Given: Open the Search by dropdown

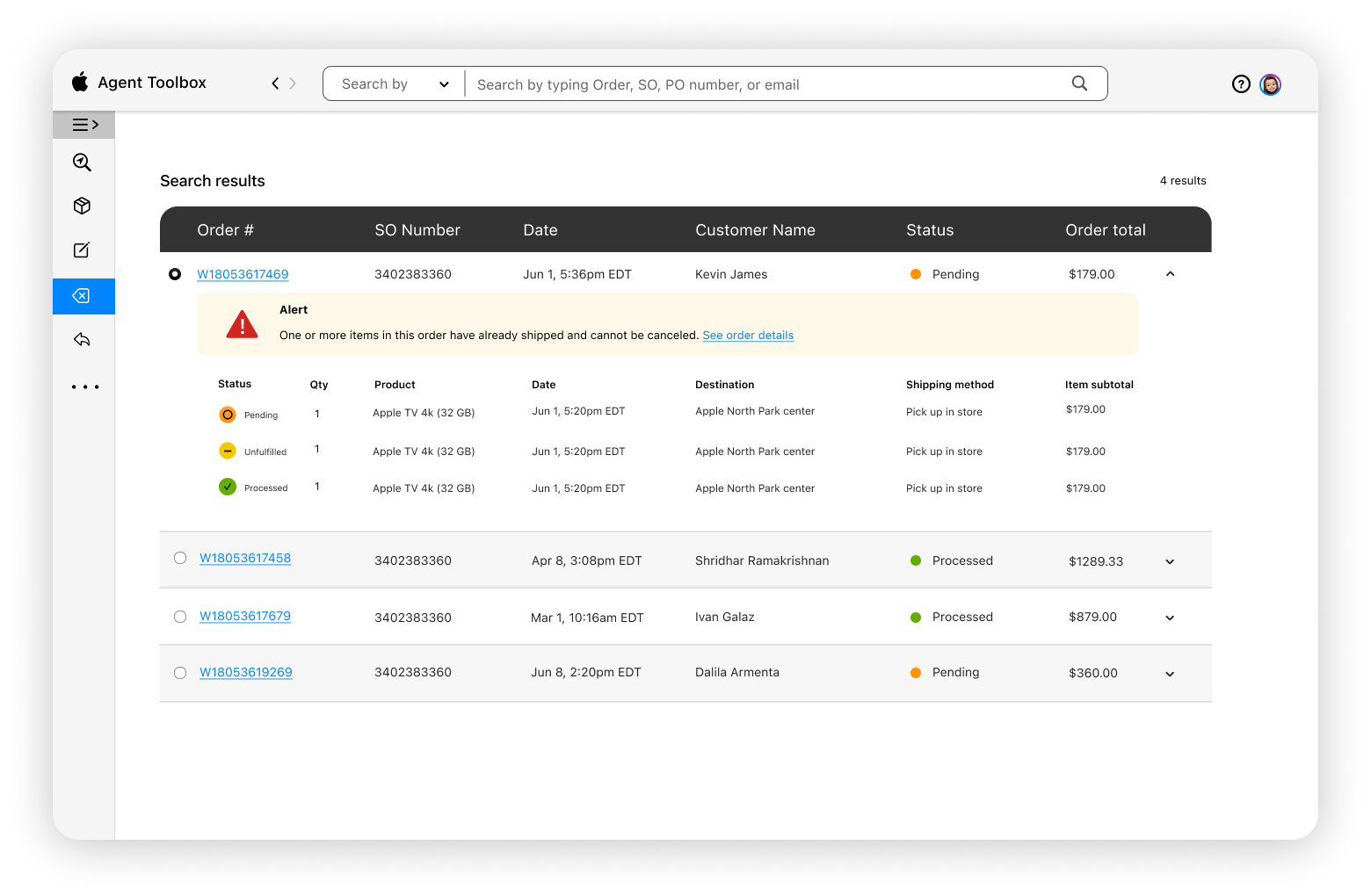Looking at the screenshot, I should (394, 84).
